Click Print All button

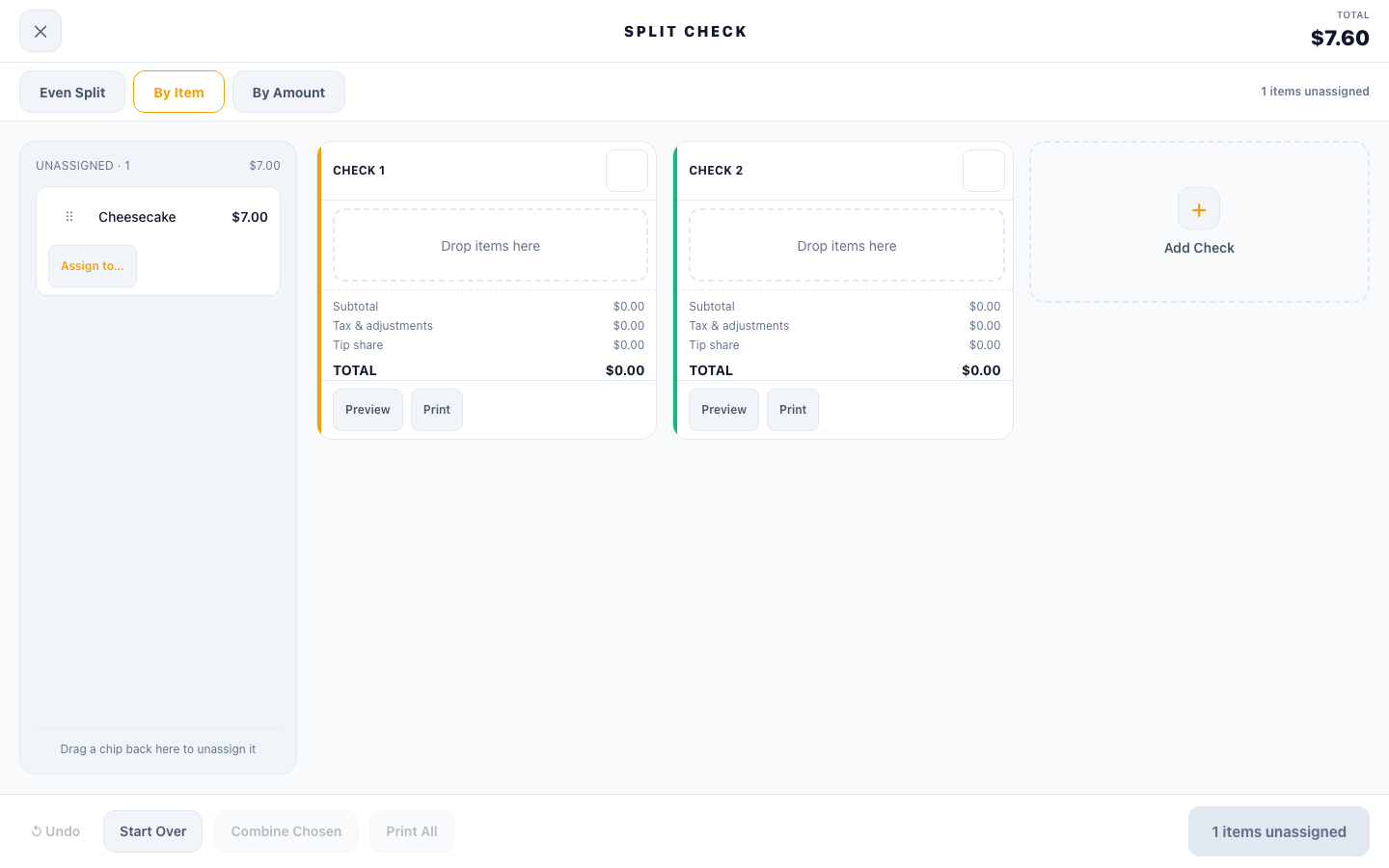412,831
